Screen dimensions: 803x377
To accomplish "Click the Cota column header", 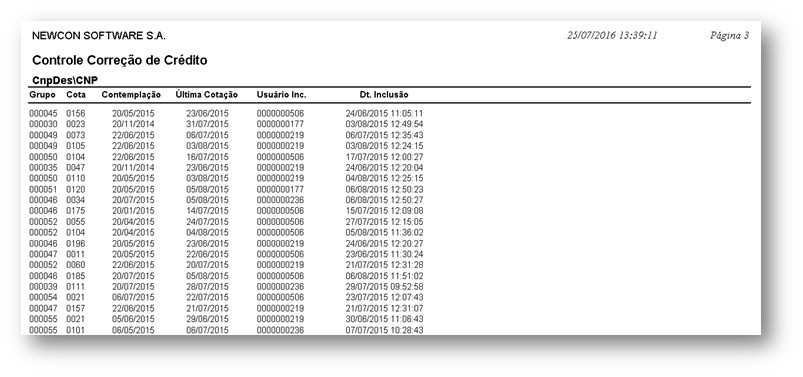I will [x=76, y=95].
